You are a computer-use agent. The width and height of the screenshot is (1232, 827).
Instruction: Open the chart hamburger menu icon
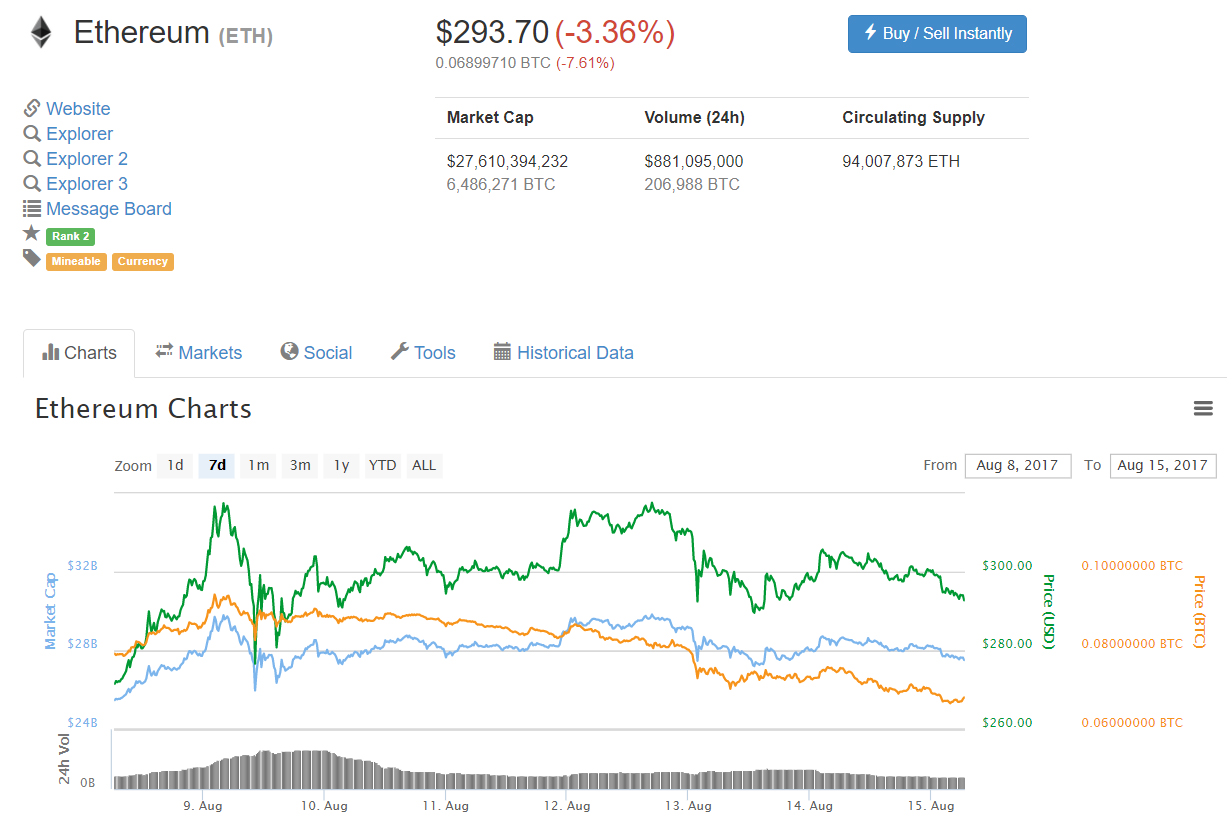pos(1203,408)
